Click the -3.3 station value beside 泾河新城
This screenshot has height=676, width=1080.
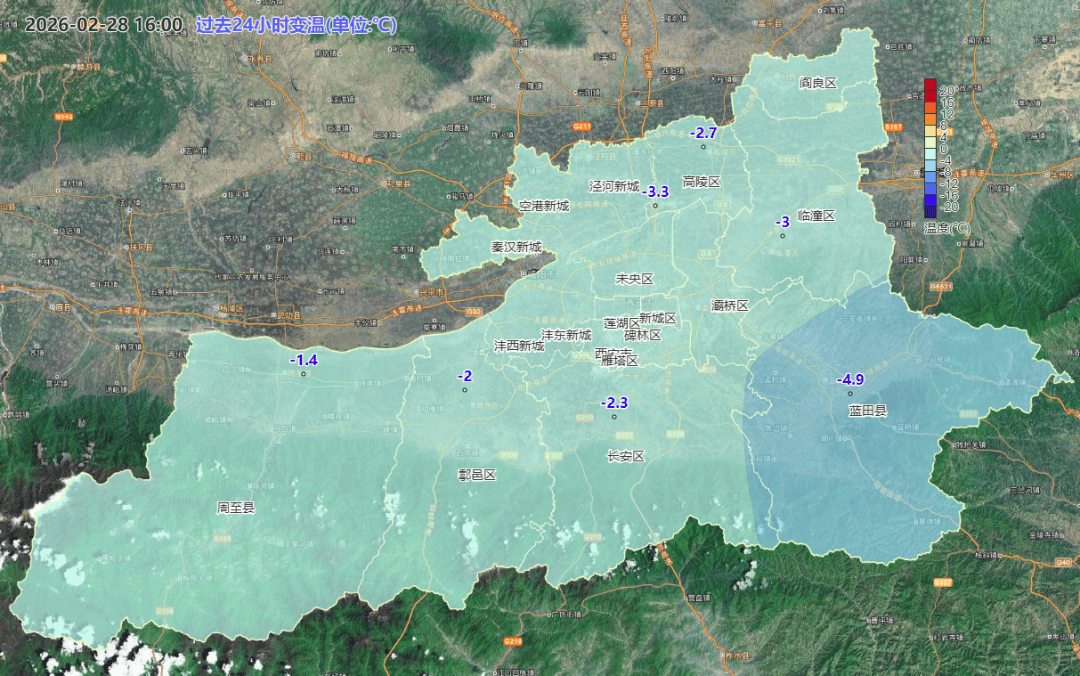(656, 190)
